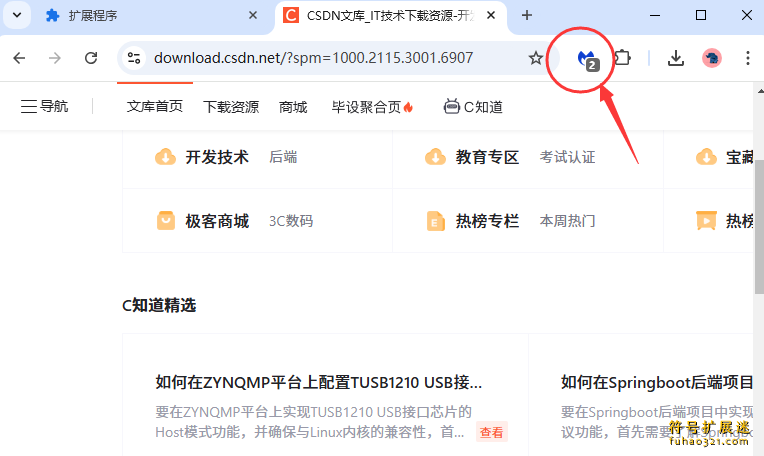The height and width of the screenshot is (456, 764).
Task: Open the Extensions puzzle menu
Action: (623, 58)
